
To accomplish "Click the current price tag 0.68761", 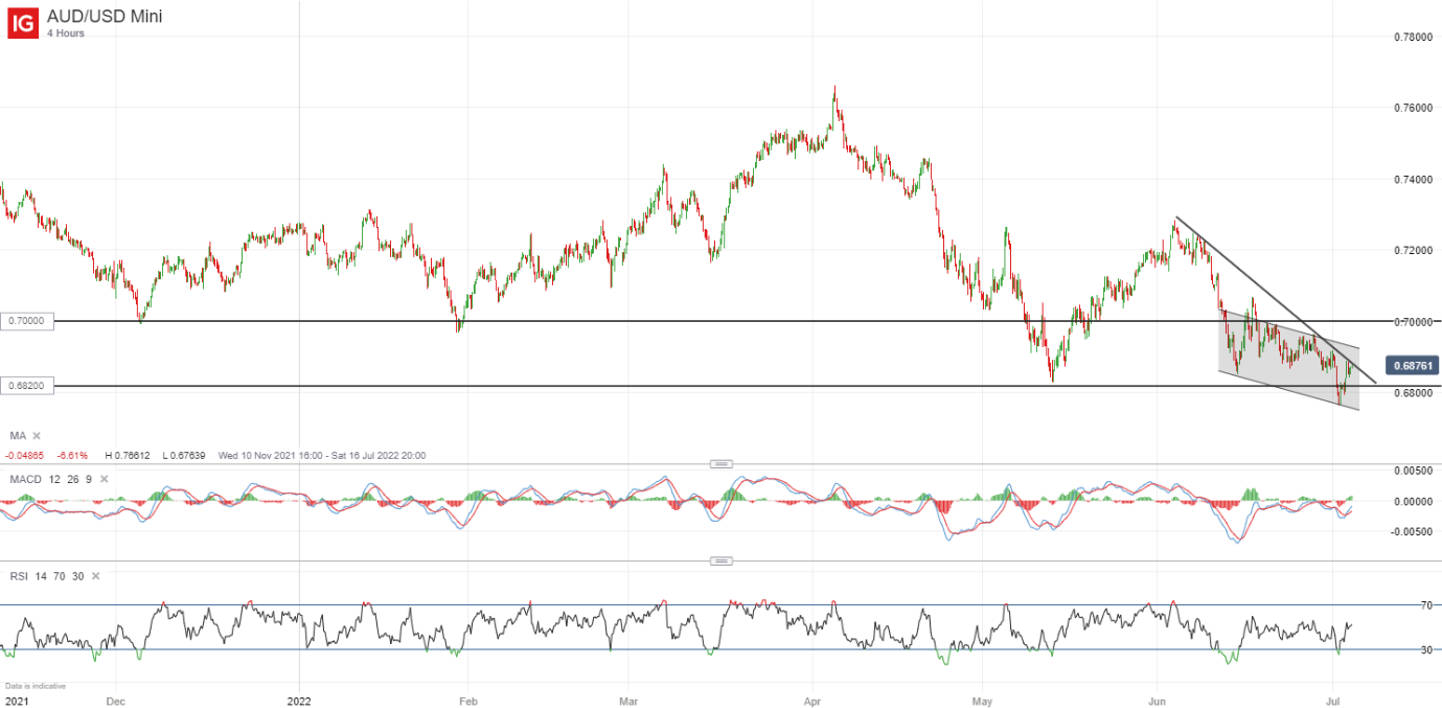I will click(x=1412, y=366).
